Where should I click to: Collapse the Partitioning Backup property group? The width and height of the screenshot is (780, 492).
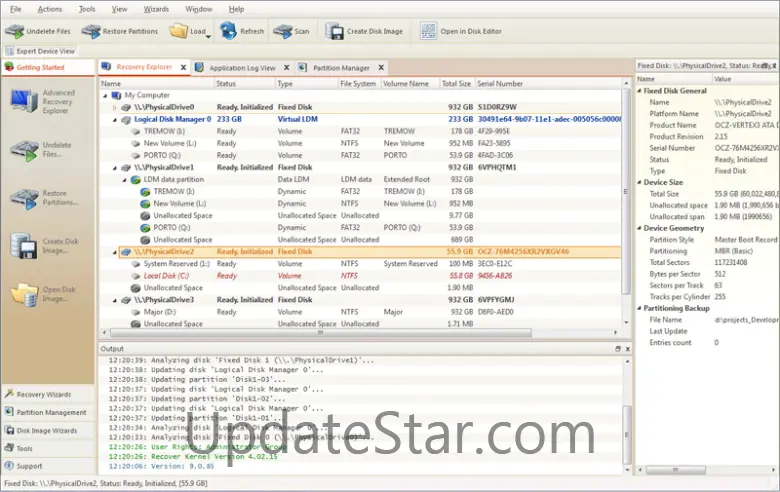point(640,308)
